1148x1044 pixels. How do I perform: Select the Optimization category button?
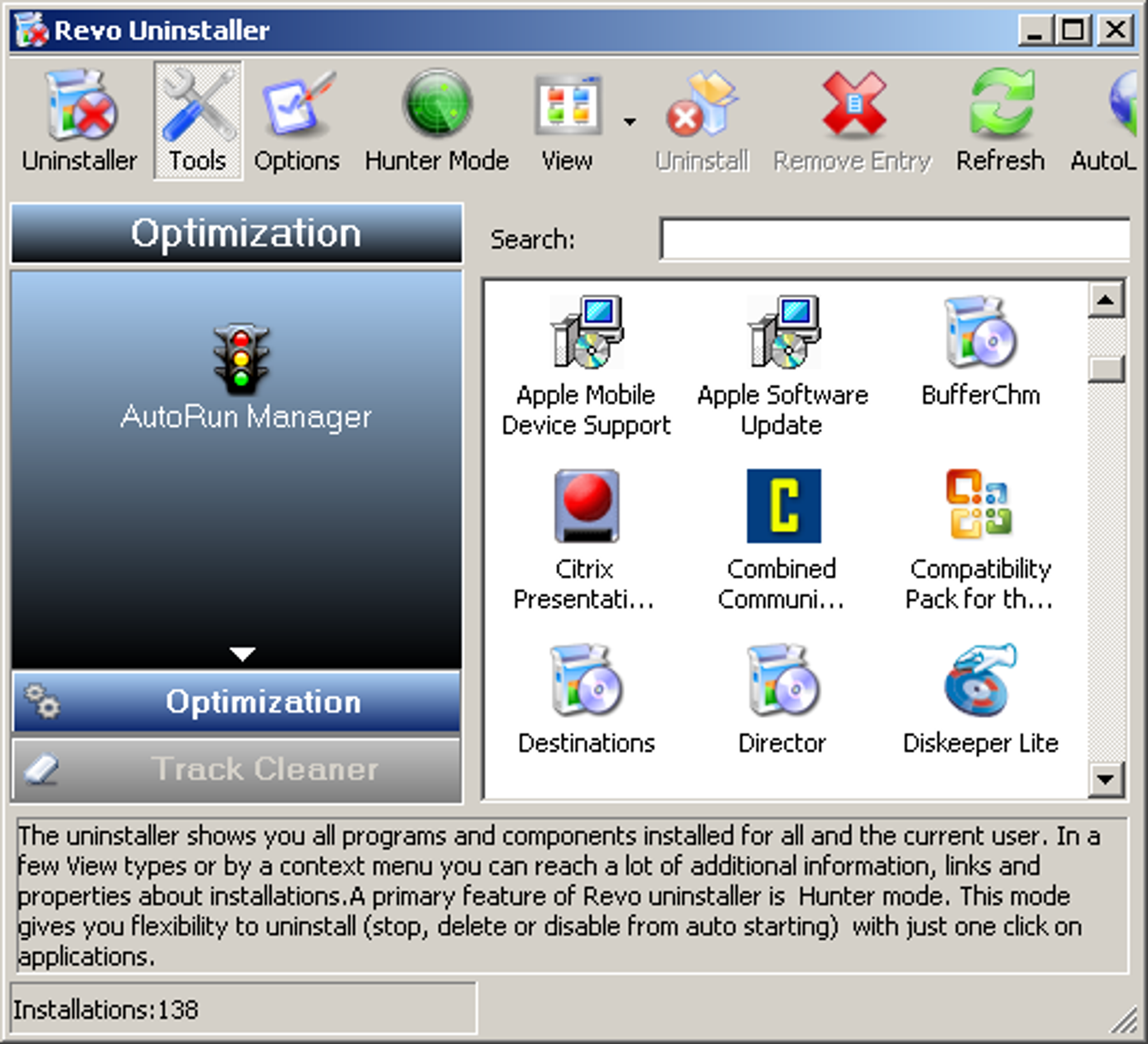coord(237,702)
